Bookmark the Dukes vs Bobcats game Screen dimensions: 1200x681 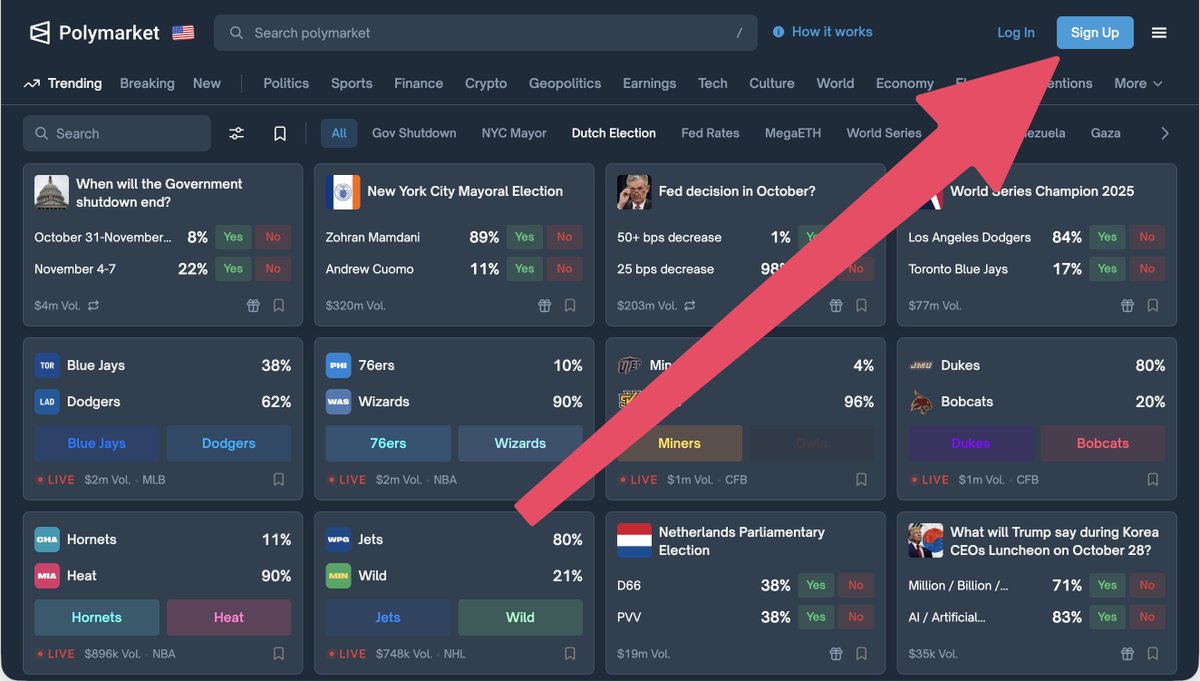coord(1153,480)
